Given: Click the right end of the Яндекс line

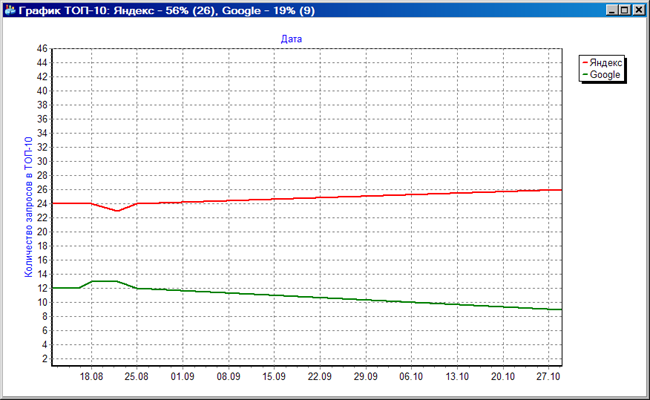Looking at the screenshot, I should tap(560, 190).
